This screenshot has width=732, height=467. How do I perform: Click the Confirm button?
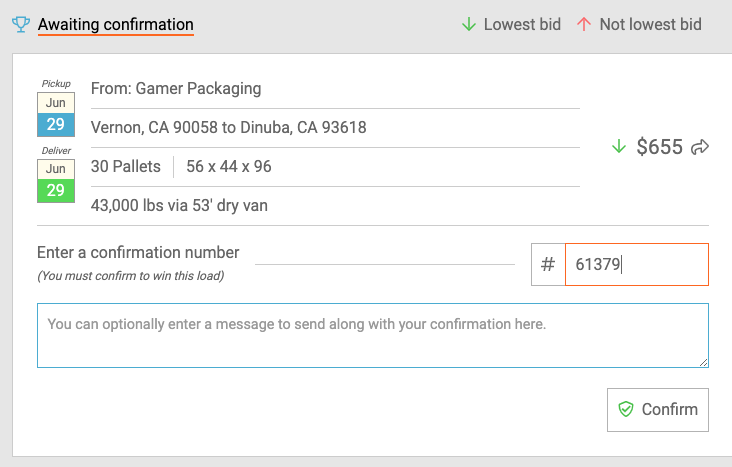point(658,410)
